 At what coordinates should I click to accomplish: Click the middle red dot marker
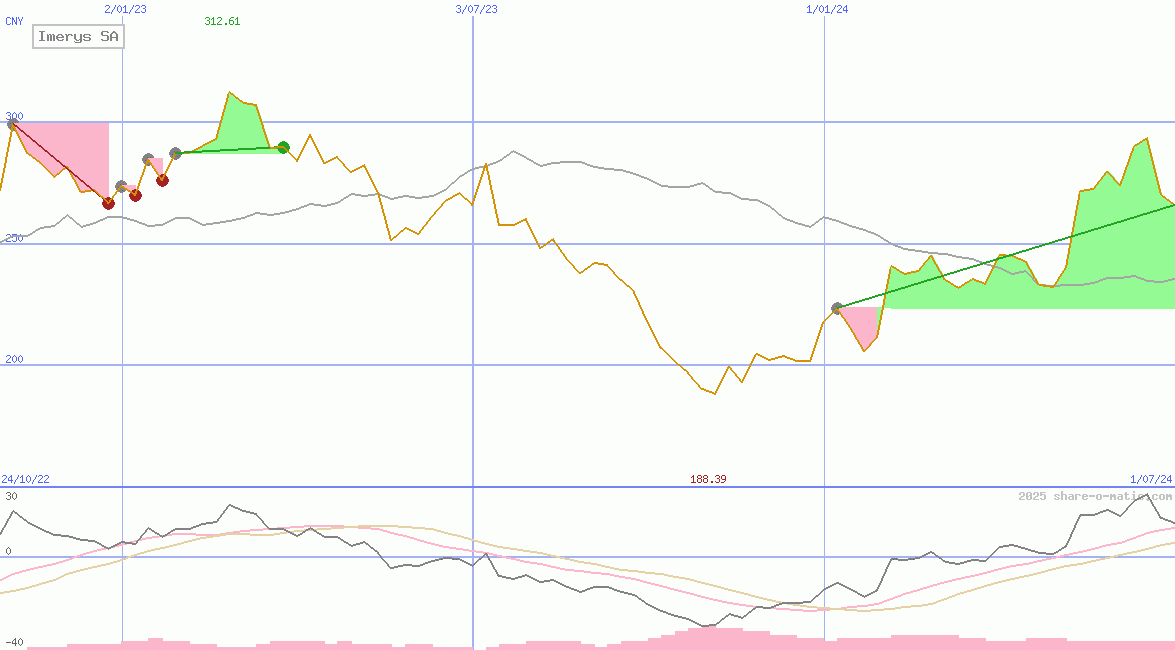pos(135,195)
